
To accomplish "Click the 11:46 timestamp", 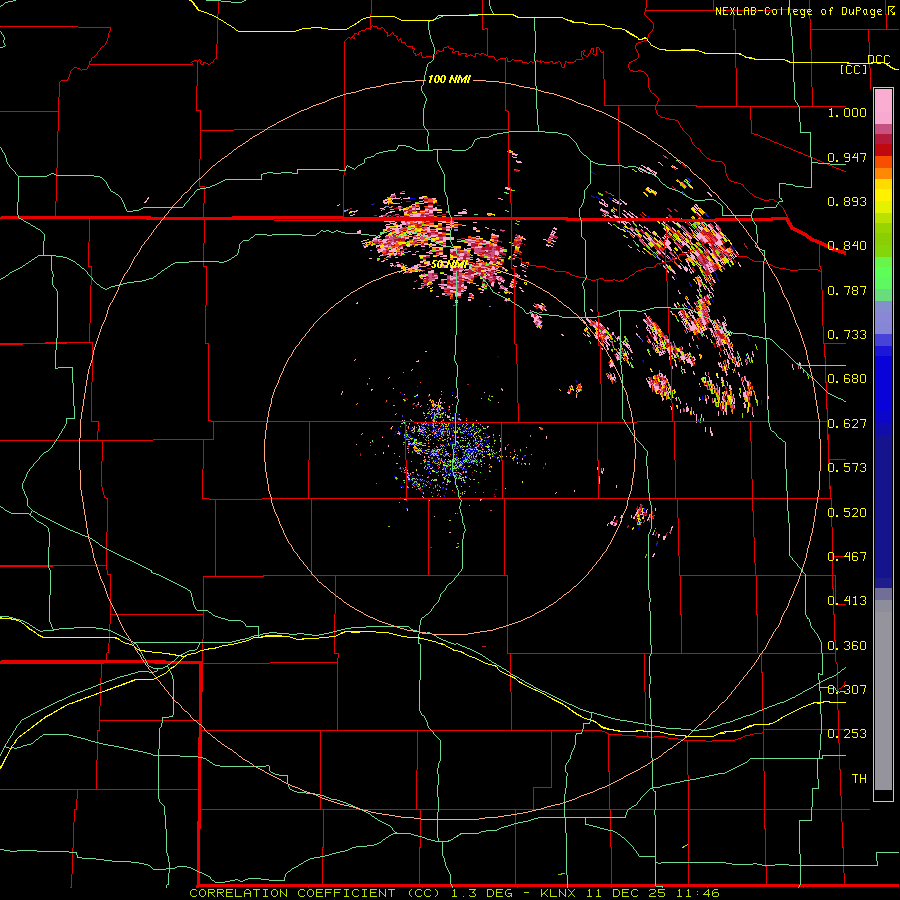I will pos(699,893).
